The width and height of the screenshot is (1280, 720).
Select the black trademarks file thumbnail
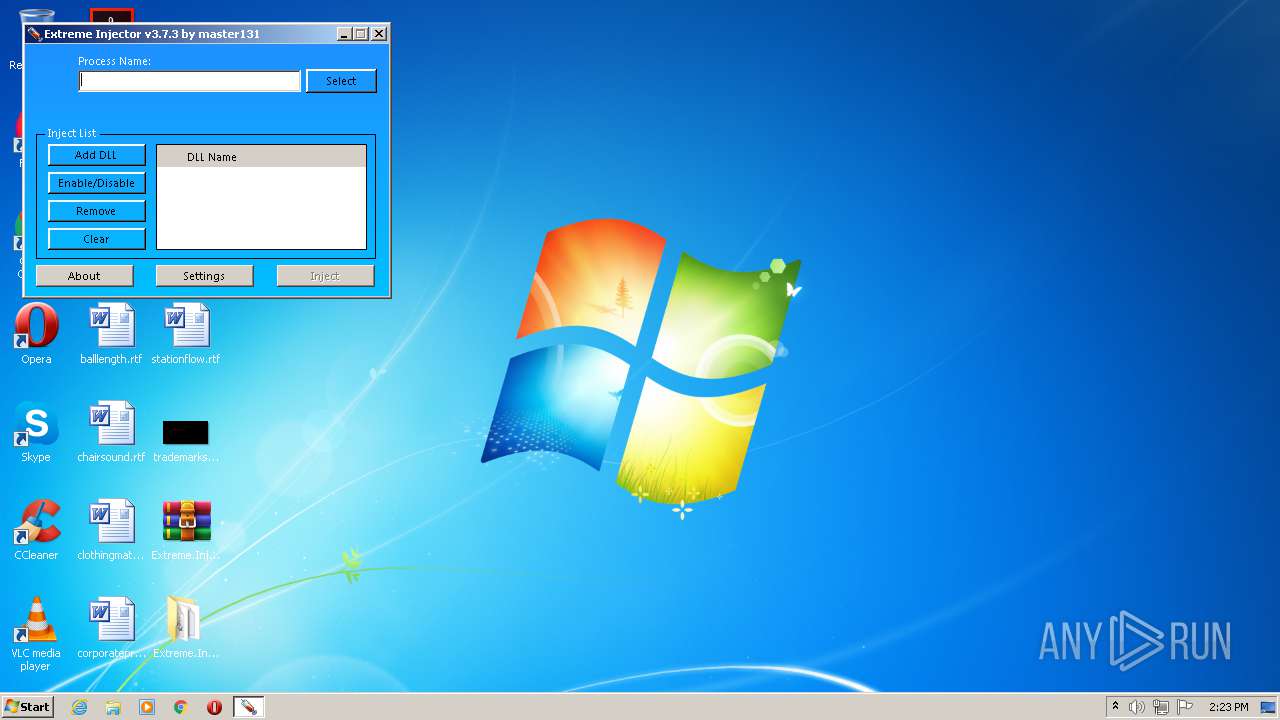click(x=186, y=432)
